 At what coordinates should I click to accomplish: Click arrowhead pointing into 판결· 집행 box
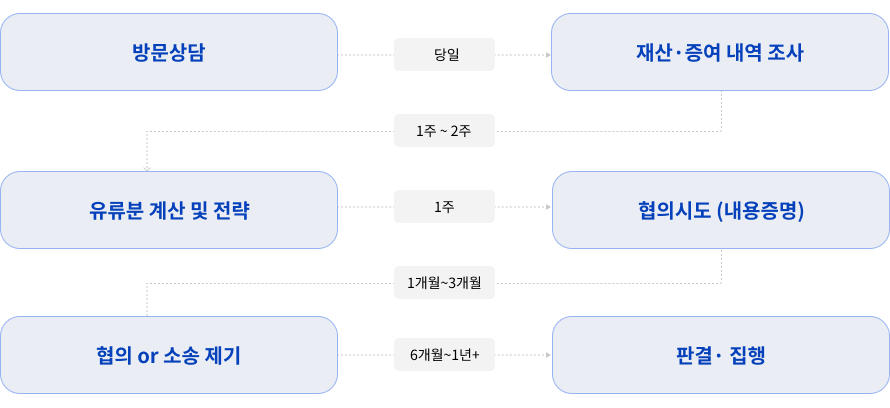[547, 354]
